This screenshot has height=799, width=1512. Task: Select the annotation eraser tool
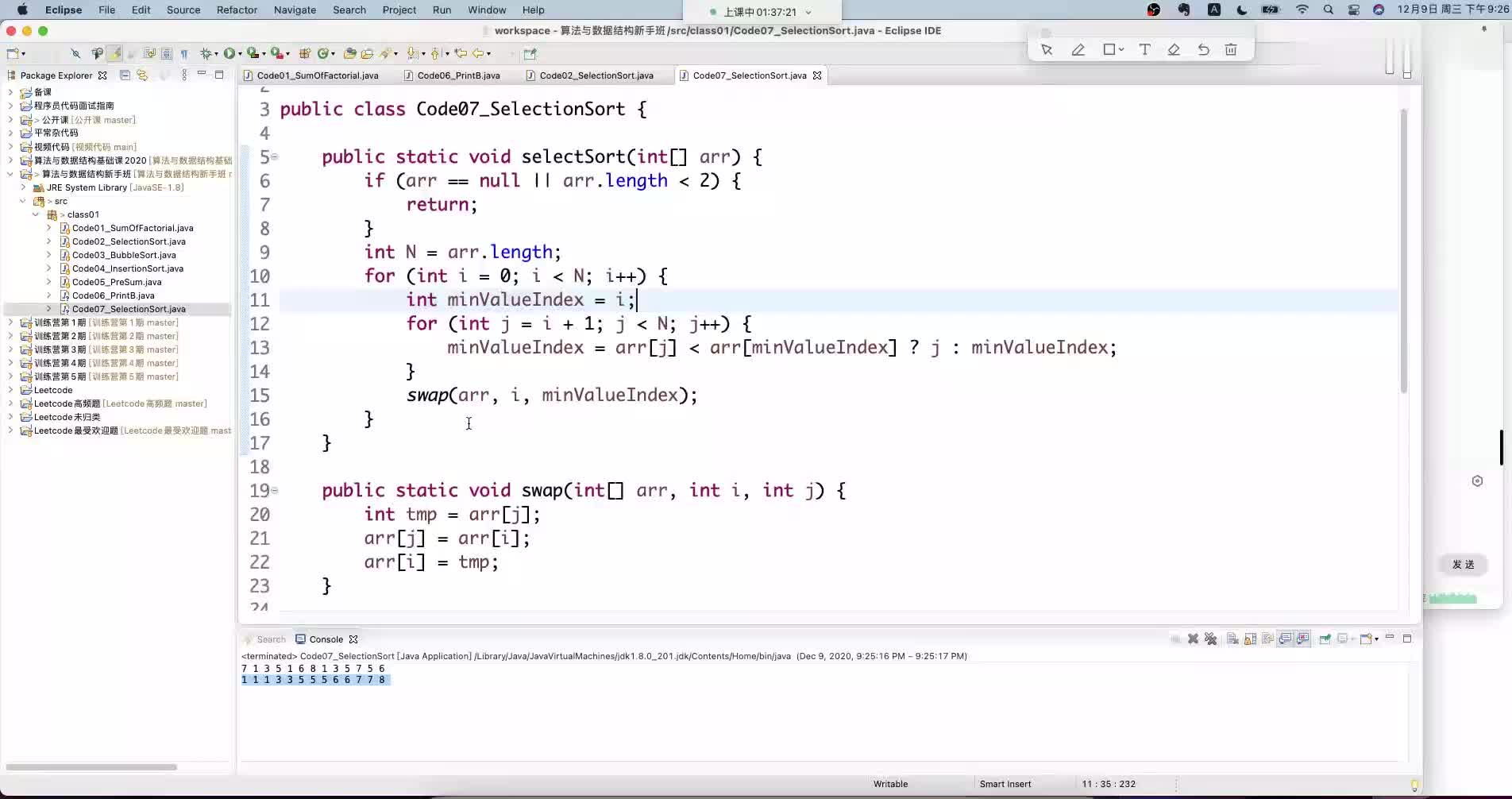tap(1174, 49)
